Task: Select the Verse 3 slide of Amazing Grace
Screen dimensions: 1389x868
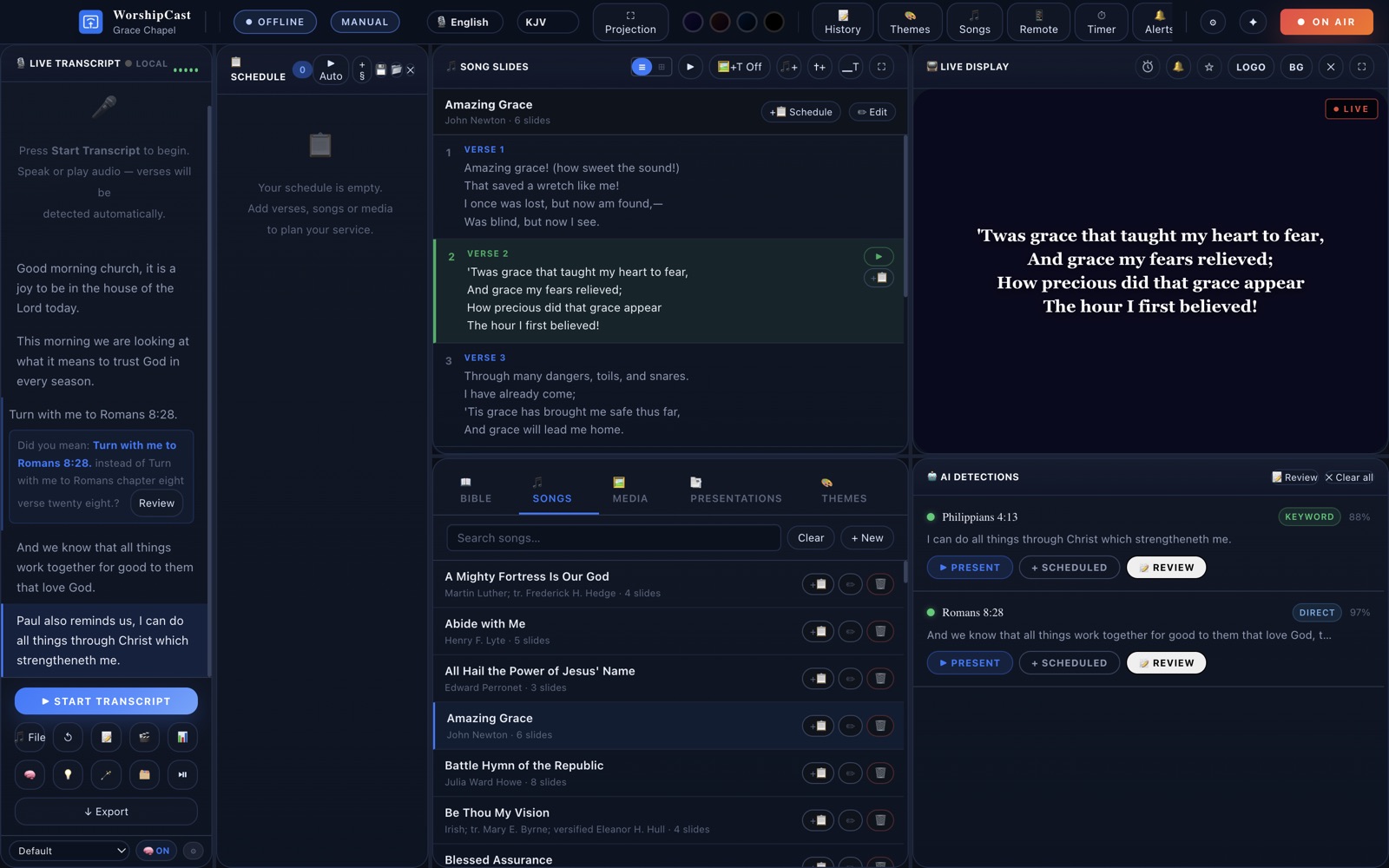Action: 668,394
